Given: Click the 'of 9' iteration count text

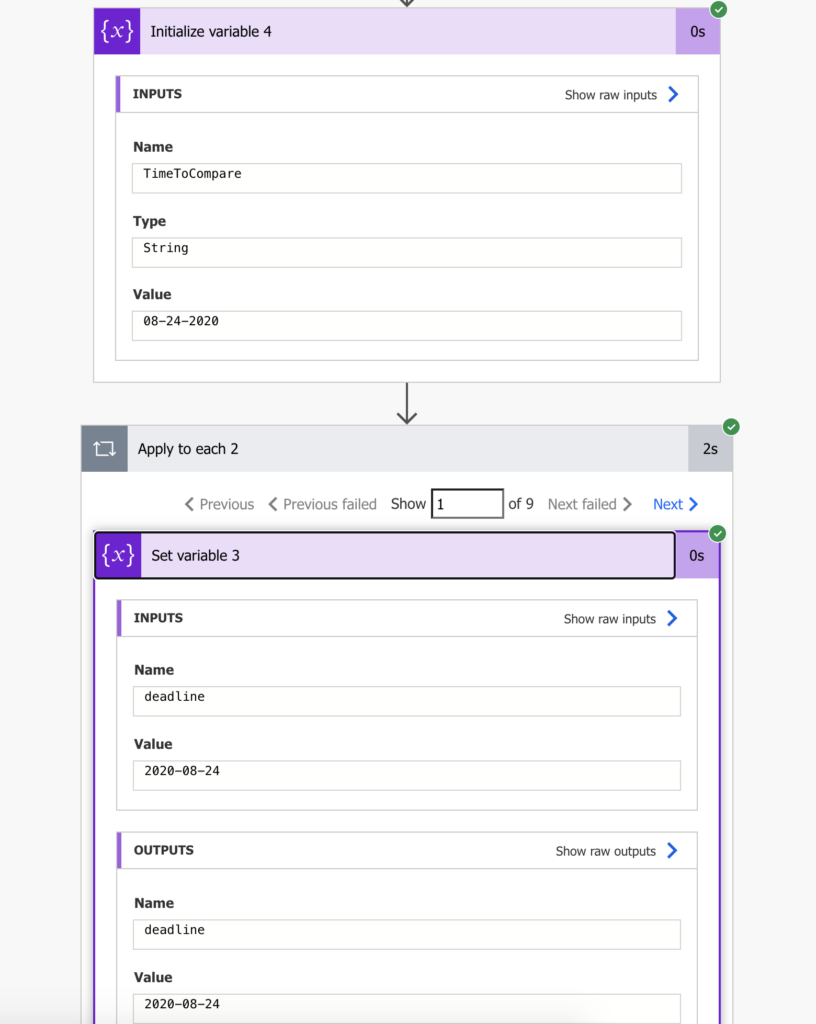Looking at the screenshot, I should point(521,504).
